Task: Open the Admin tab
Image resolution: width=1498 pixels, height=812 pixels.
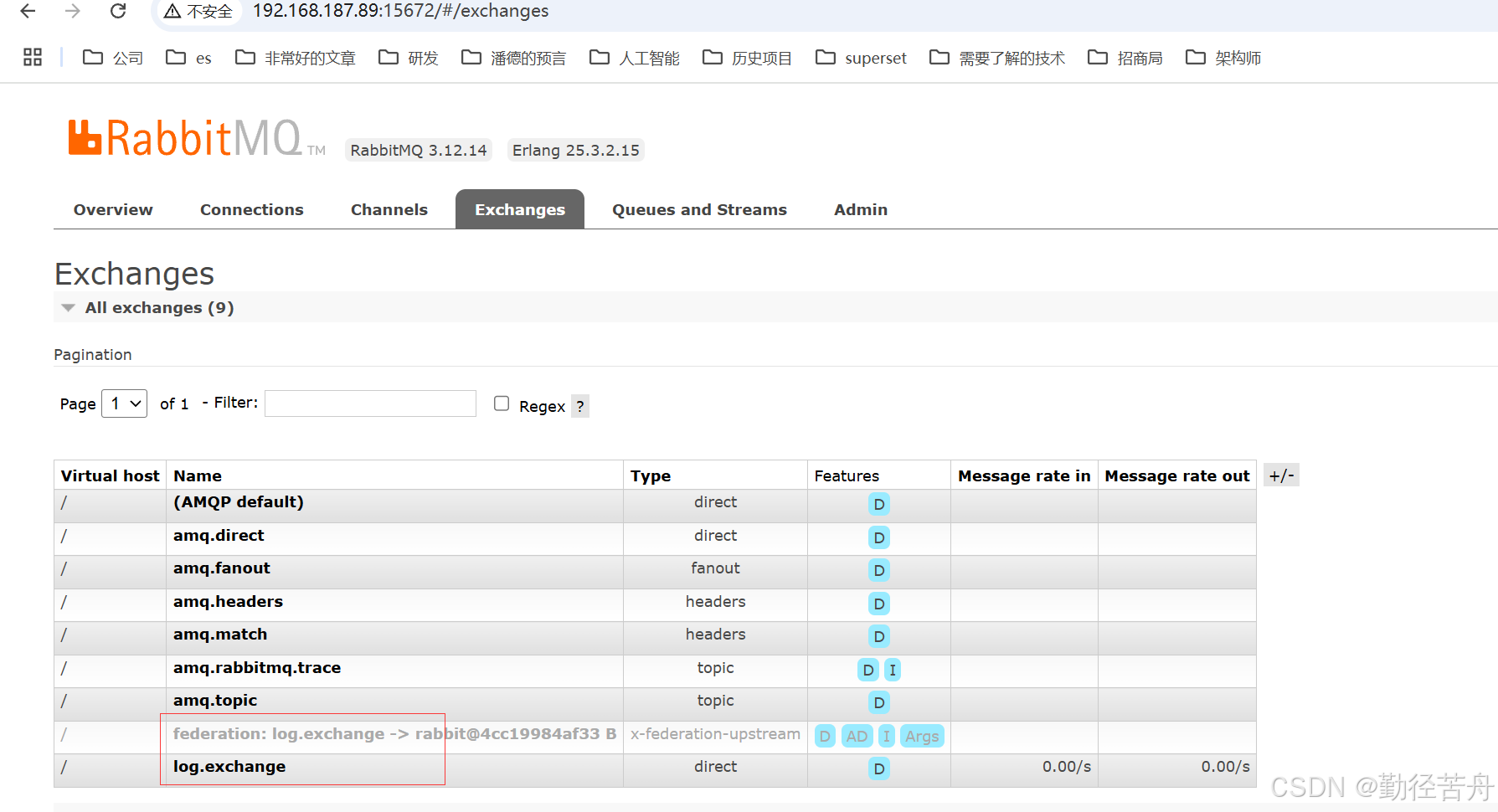Action: click(860, 209)
